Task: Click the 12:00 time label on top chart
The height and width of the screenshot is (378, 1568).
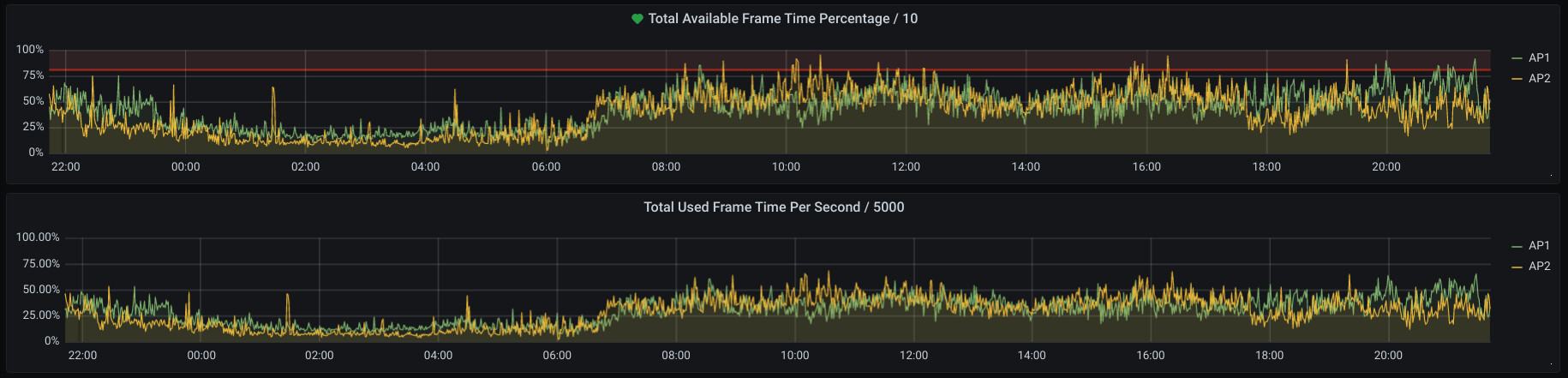Action: pos(906,167)
